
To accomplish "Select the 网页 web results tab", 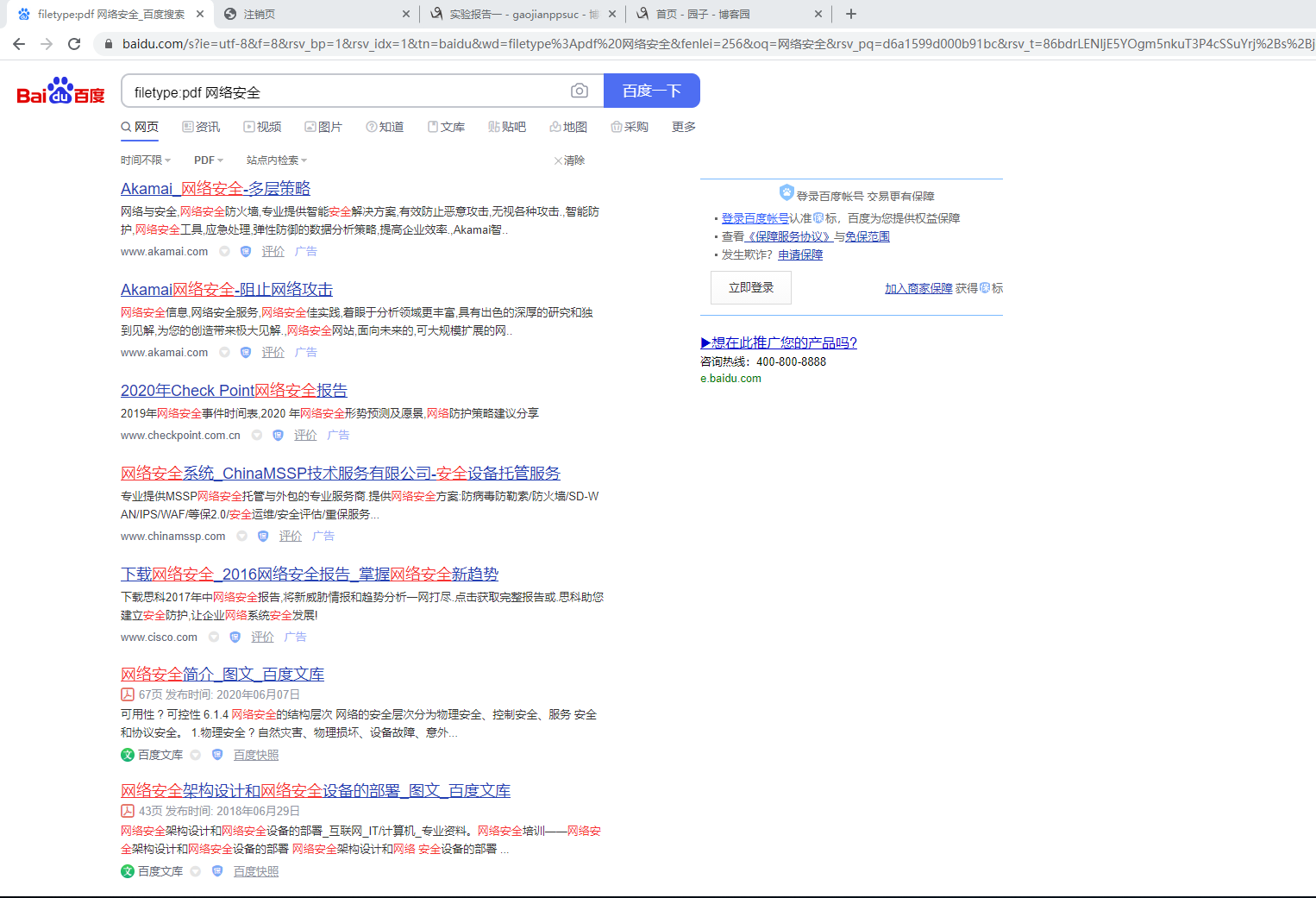I will point(140,127).
